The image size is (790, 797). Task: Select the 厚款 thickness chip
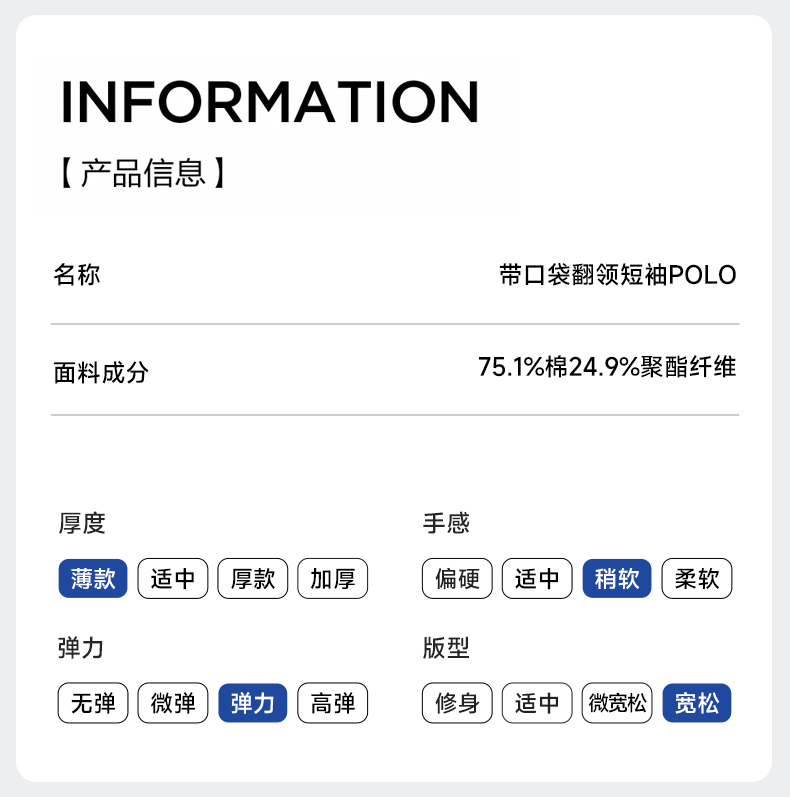click(253, 579)
